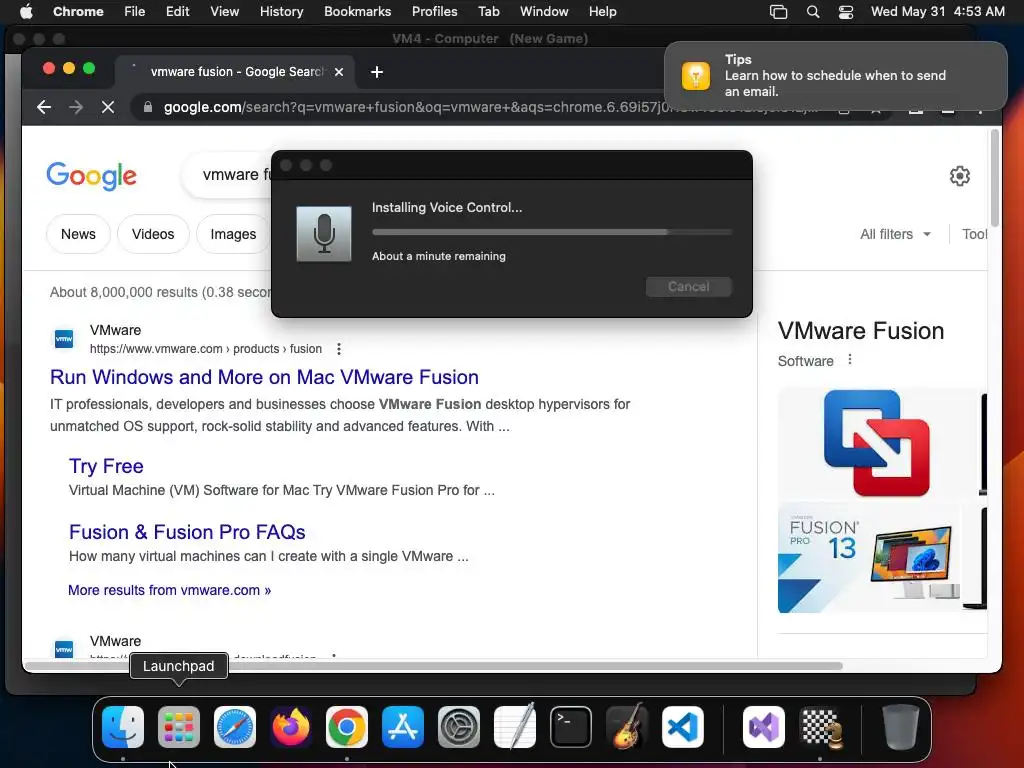Image resolution: width=1024 pixels, height=768 pixels.
Task: Open the Chess app in dock
Action: pyautogui.click(x=820, y=727)
